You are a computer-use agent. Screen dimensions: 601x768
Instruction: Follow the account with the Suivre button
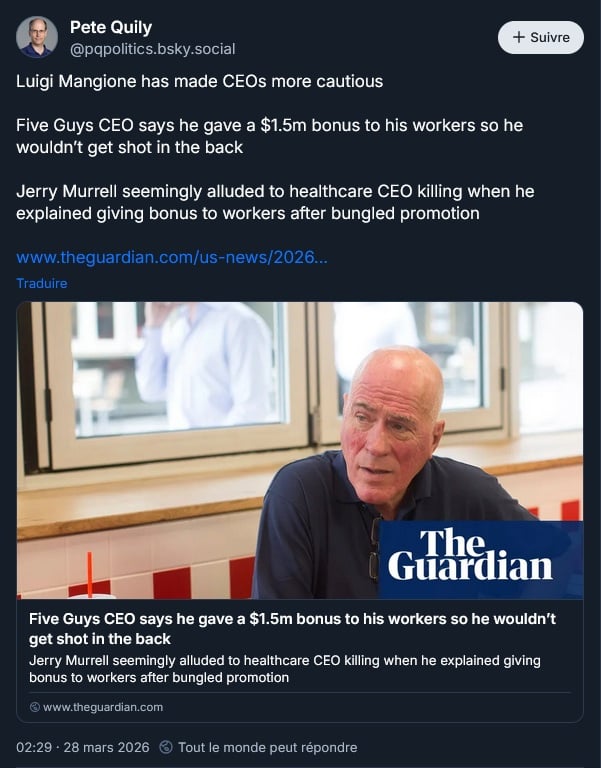pos(540,38)
